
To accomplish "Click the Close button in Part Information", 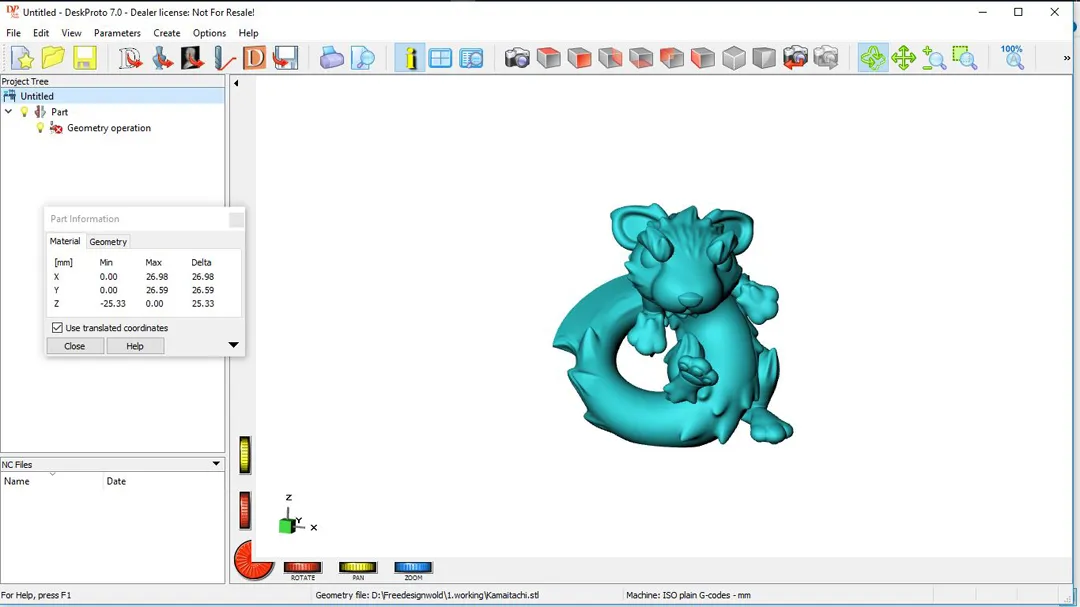I will (74, 346).
